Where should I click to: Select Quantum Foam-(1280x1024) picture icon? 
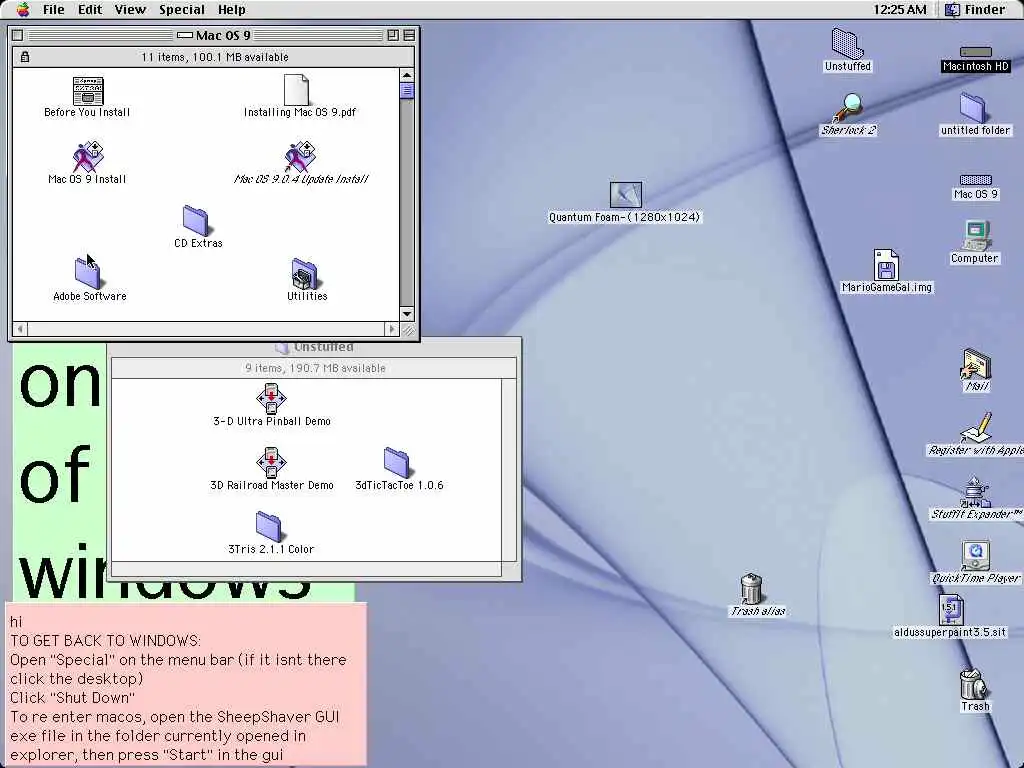[x=625, y=195]
